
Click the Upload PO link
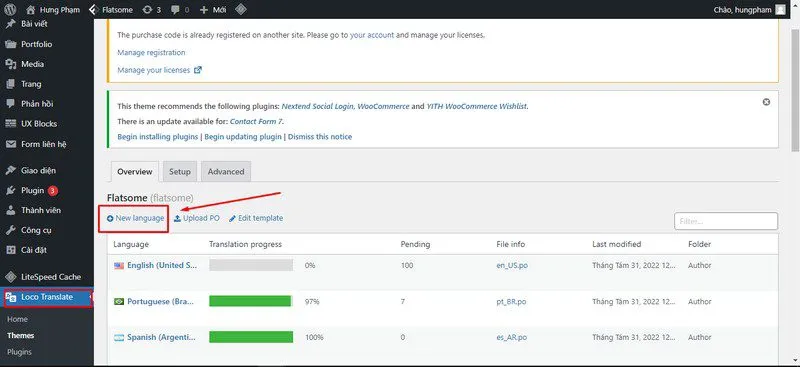click(x=197, y=218)
